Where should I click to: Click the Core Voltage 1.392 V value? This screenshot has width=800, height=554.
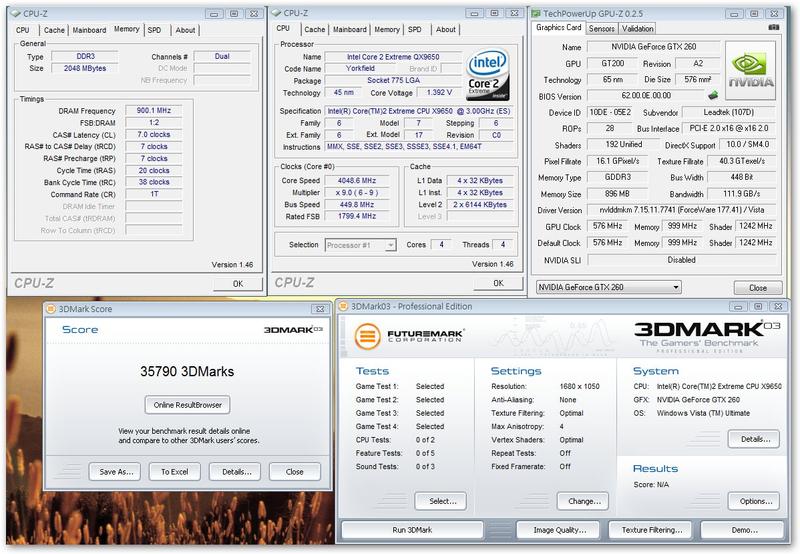coord(439,92)
